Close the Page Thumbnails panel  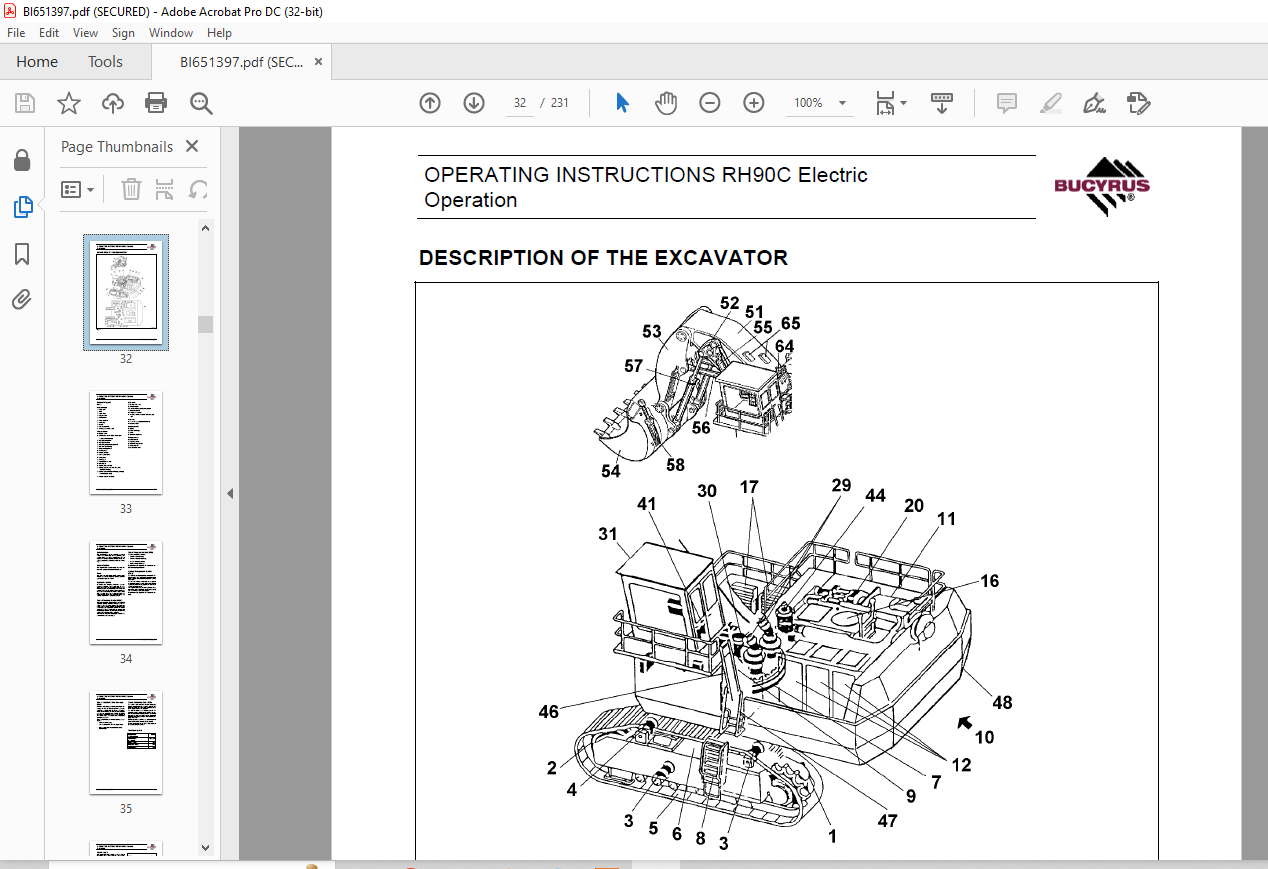pyautogui.click(x=192, y=146)
